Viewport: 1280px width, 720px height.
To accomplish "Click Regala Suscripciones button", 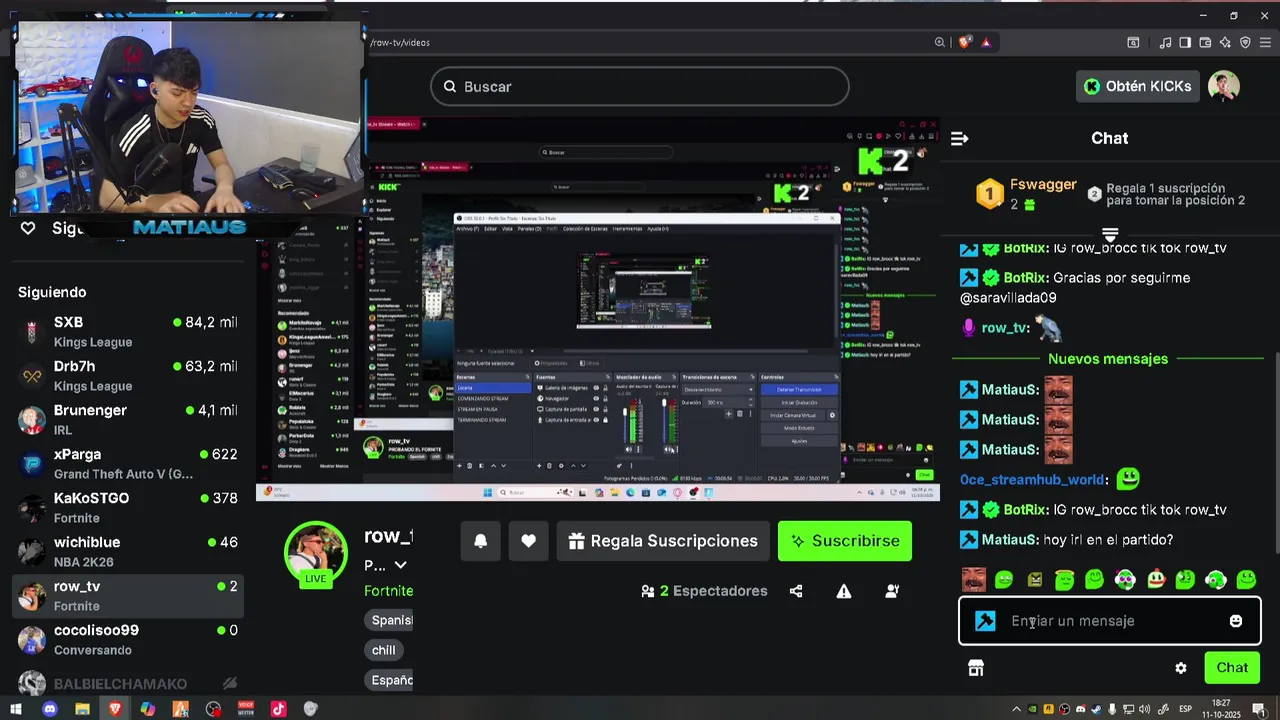I will 663,541.
